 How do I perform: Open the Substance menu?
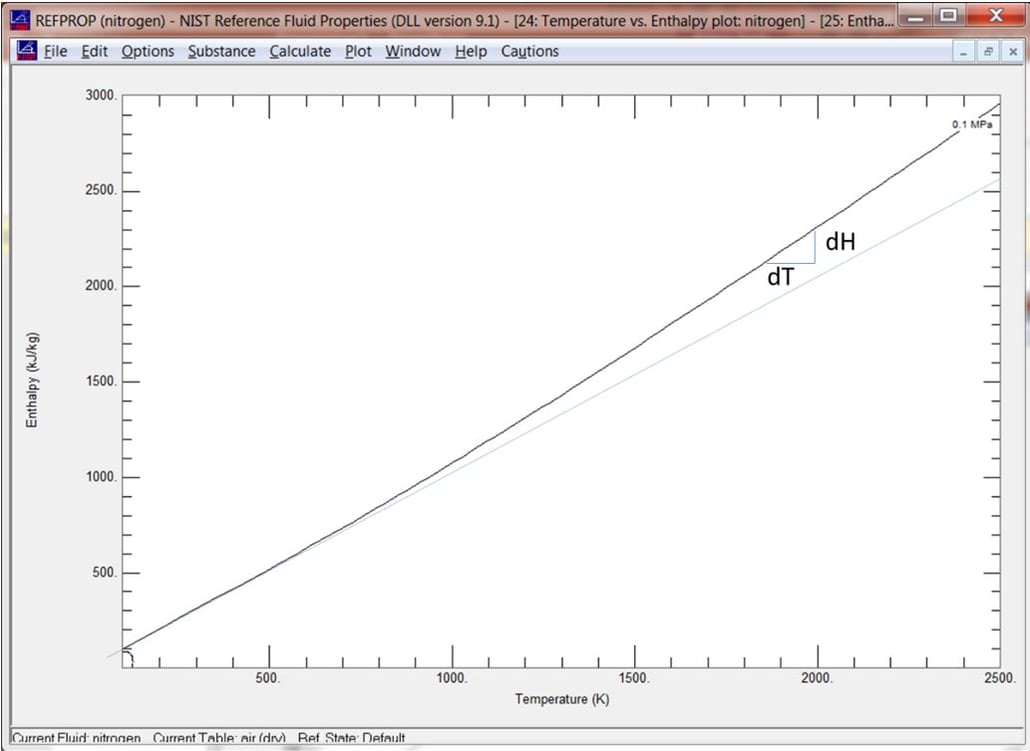tap(221, 51)
